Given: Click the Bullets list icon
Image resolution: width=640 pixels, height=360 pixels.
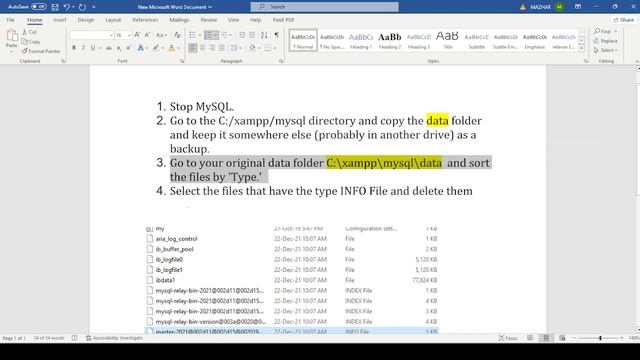Looking at the screenshot, I should pyautogui.click(x=192, y=35).
